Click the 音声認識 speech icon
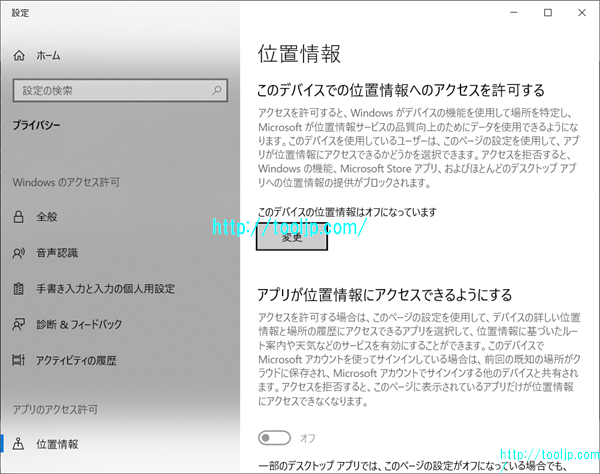The height and width of the screenshot is (474, 600). click(18, 253)
